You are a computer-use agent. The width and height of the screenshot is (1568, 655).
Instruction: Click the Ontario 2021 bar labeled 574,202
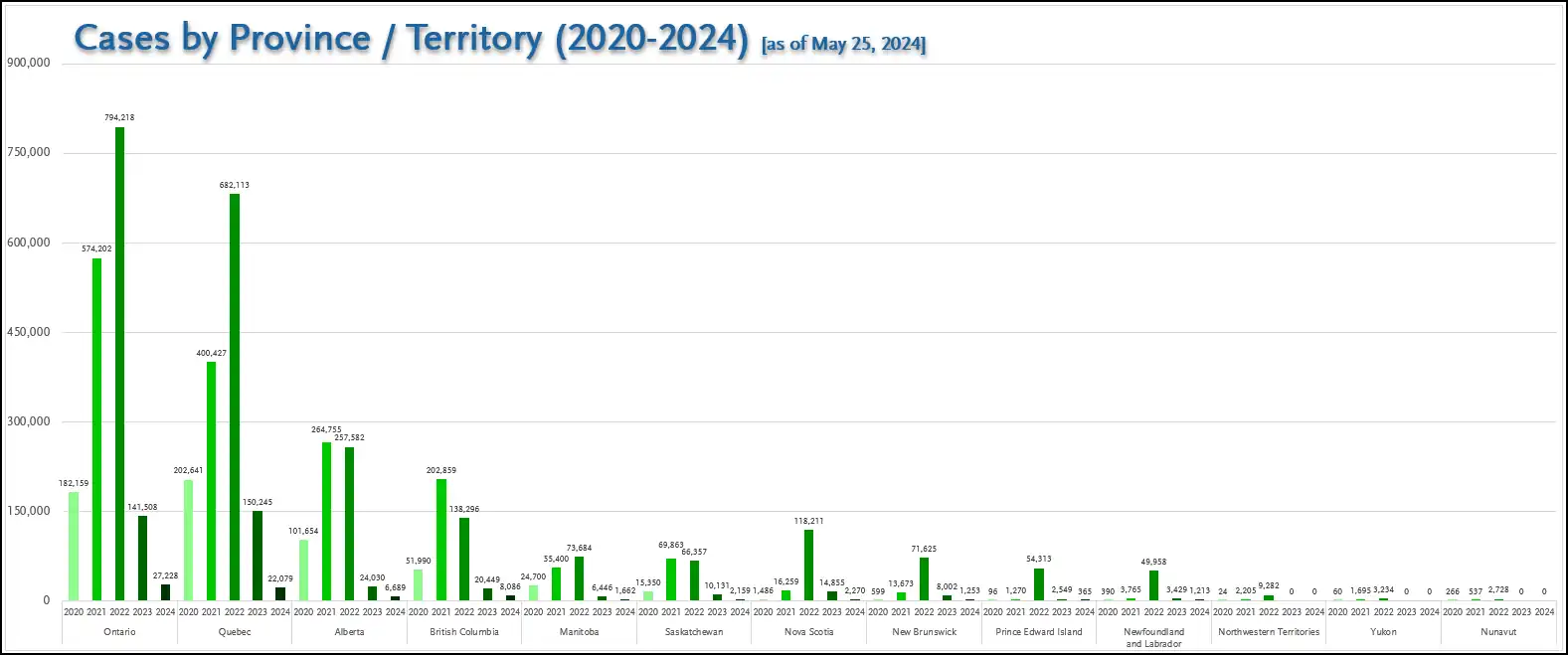pyautogui.click(x=96, y=428)
